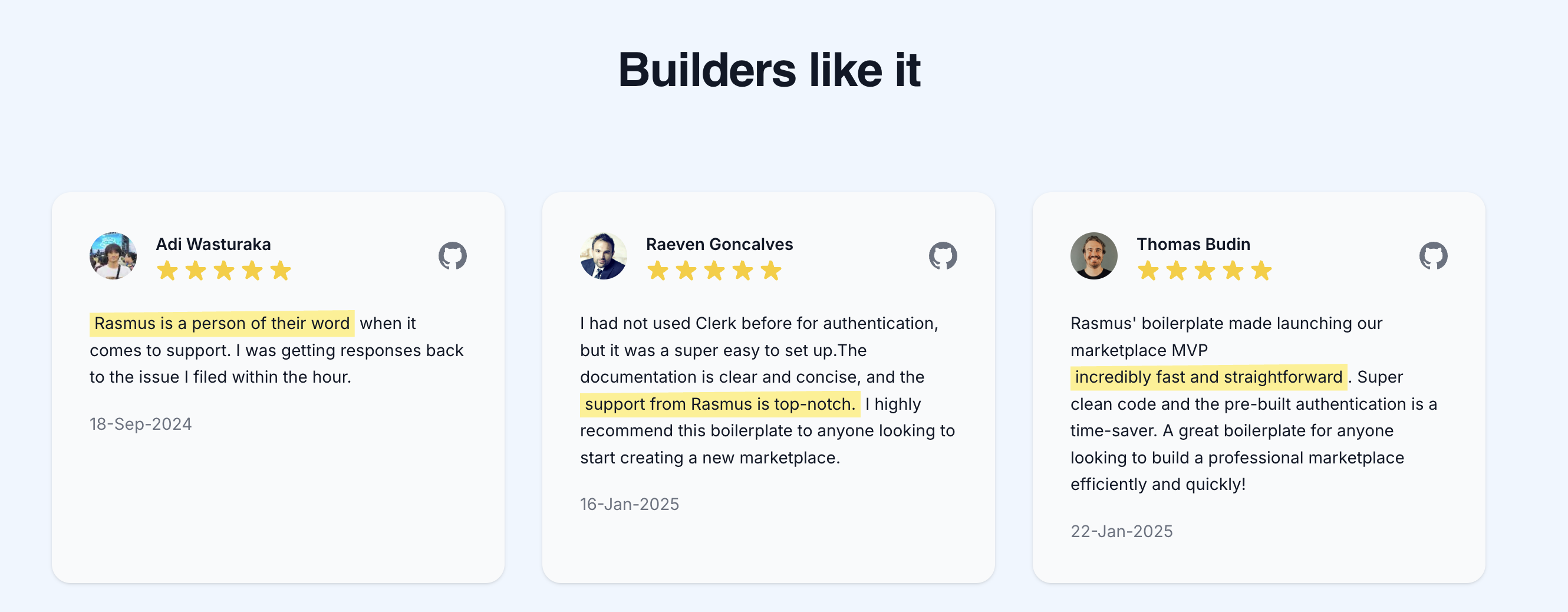Image resolution: width=1568 pixels, height=612 pixels.
Task: Click the GitHub icon on Raeven Goncalves's review
Action: click(944, 256)
